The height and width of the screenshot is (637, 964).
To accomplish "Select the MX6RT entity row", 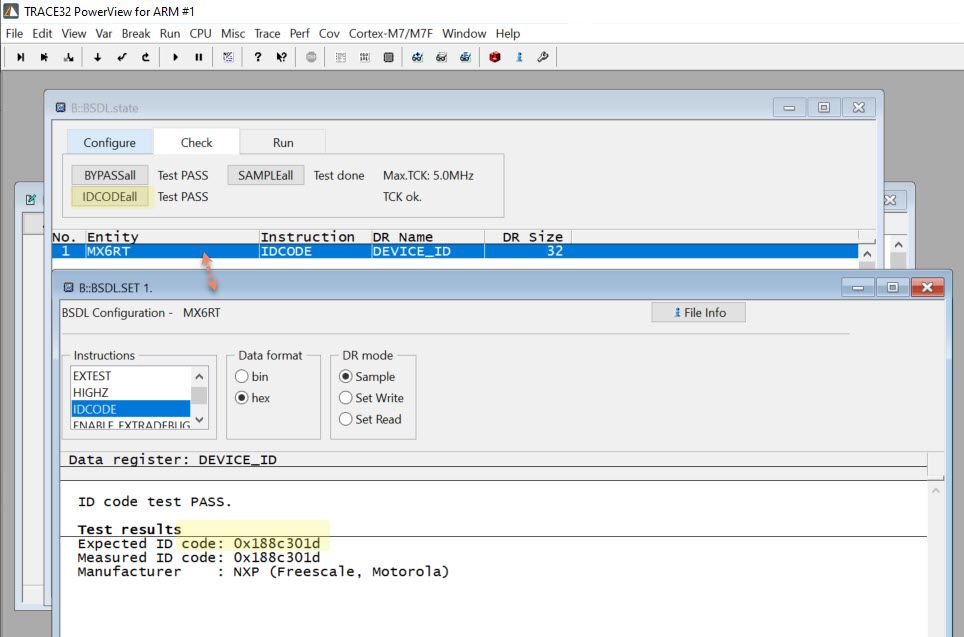I will (x=455, y=251).
